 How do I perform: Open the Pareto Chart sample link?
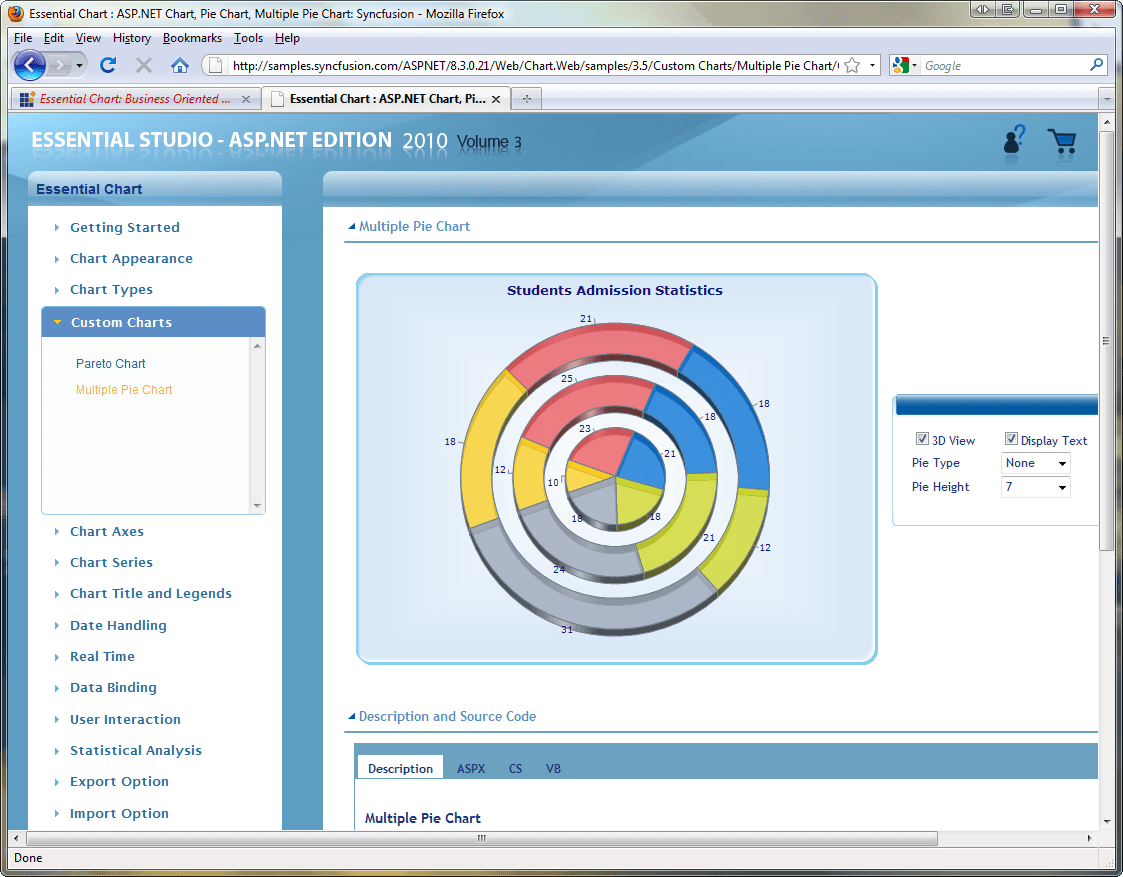pyautogui.click(x=111, y=364)
